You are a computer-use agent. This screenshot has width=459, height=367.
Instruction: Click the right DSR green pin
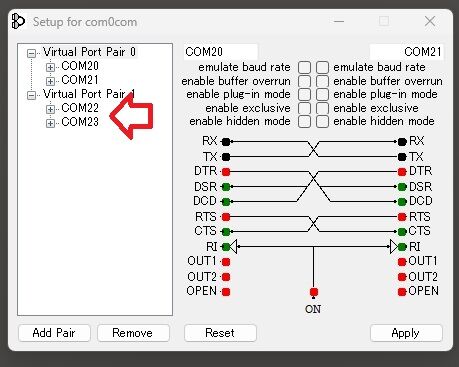click(402, 187)
